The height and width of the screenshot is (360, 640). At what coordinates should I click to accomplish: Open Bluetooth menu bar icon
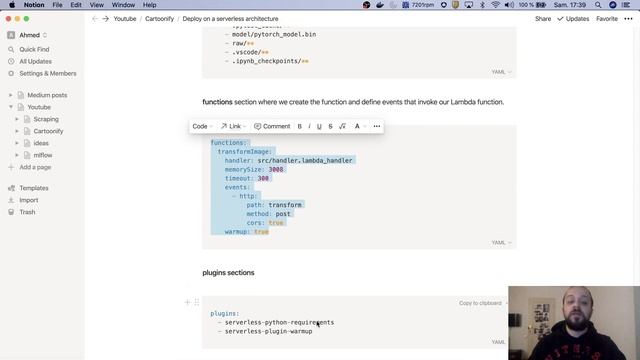(482, 5)
